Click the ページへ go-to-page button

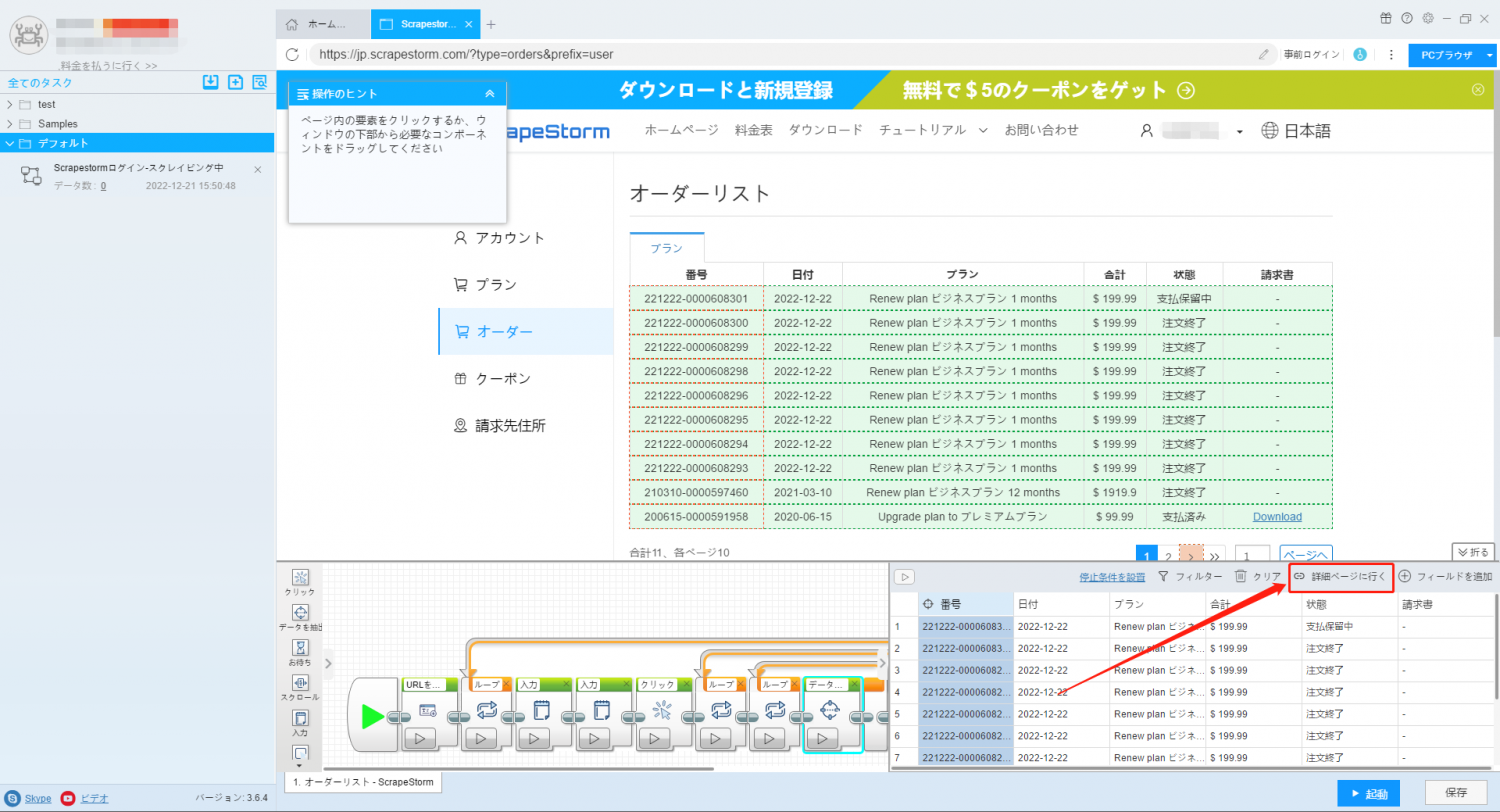(1306, 555)
